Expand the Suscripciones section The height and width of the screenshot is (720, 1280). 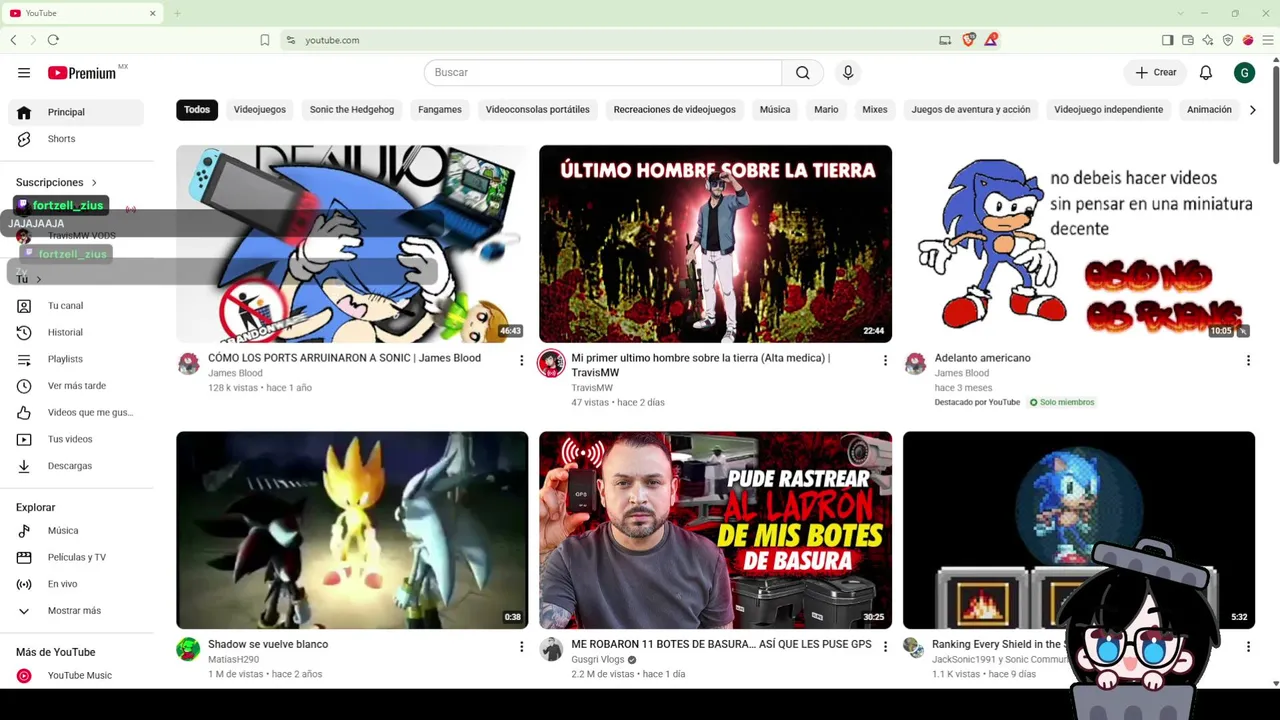coord(57,183)
